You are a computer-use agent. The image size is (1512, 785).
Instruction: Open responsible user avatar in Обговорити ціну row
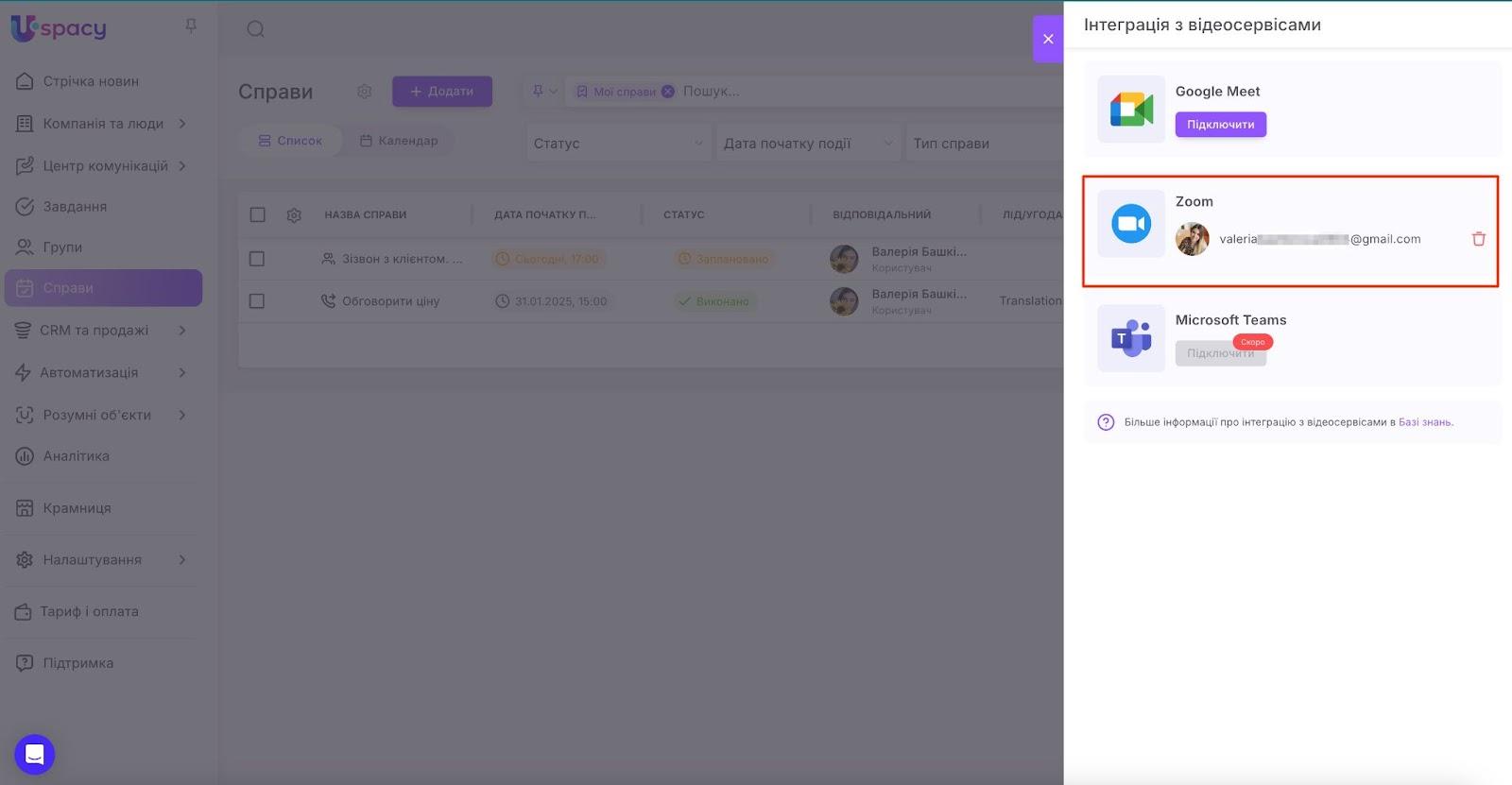point(844,301)
